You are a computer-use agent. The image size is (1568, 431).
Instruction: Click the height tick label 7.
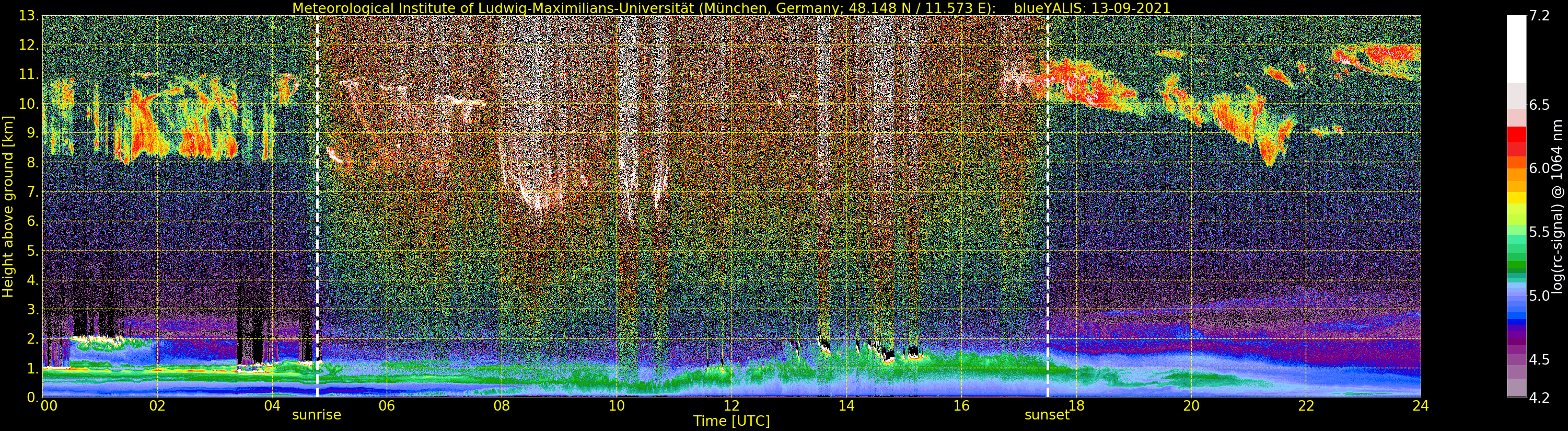33,192
